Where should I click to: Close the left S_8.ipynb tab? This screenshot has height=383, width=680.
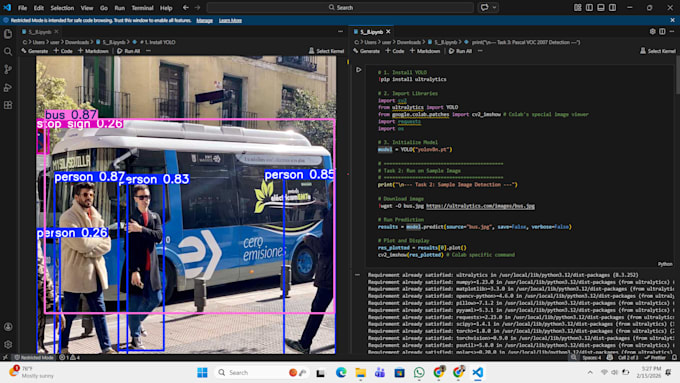coord(56,31)
